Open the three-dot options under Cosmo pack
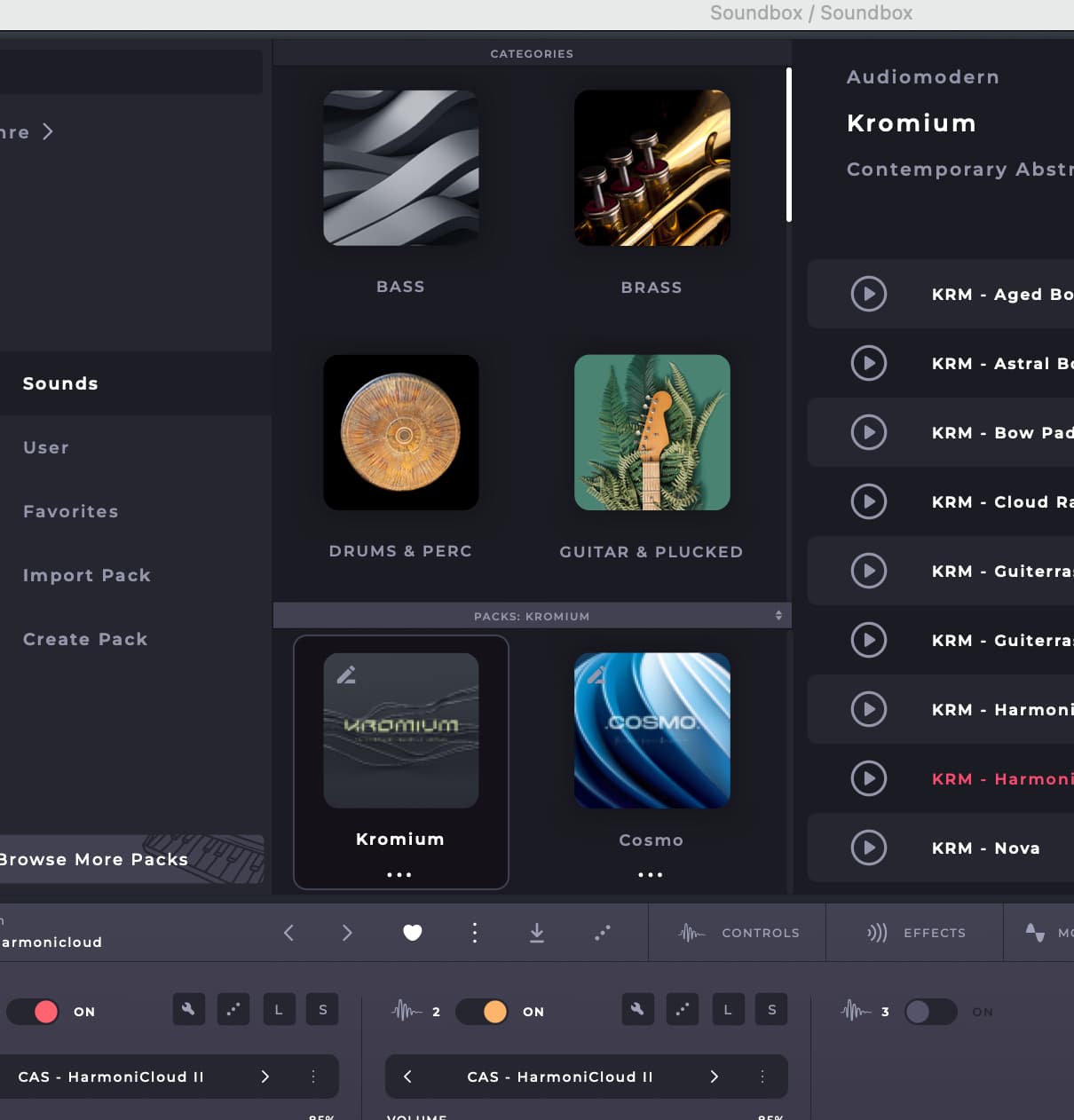This screenshot has height=1120, width=1074. click(x=651, y=875)
